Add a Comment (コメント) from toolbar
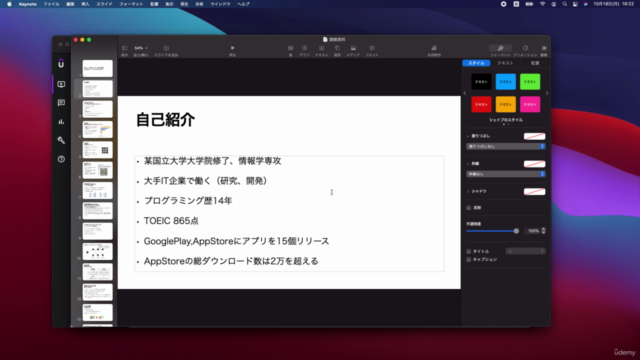This screenshot has width=640, height=360. click(372, 48)
